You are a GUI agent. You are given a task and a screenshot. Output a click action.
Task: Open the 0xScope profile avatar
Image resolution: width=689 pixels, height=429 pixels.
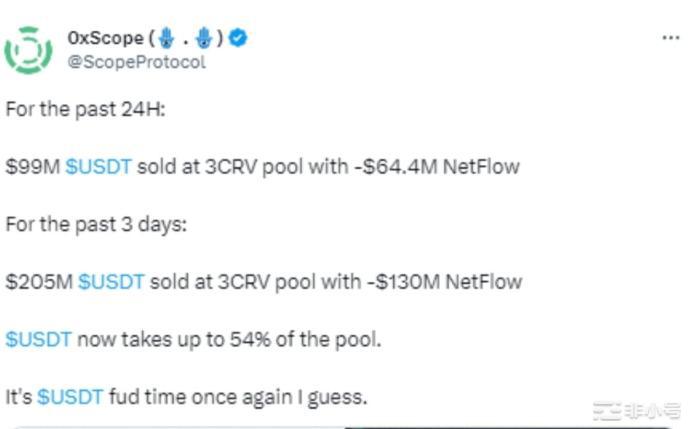pyautogui.click(x=28, y=50)
